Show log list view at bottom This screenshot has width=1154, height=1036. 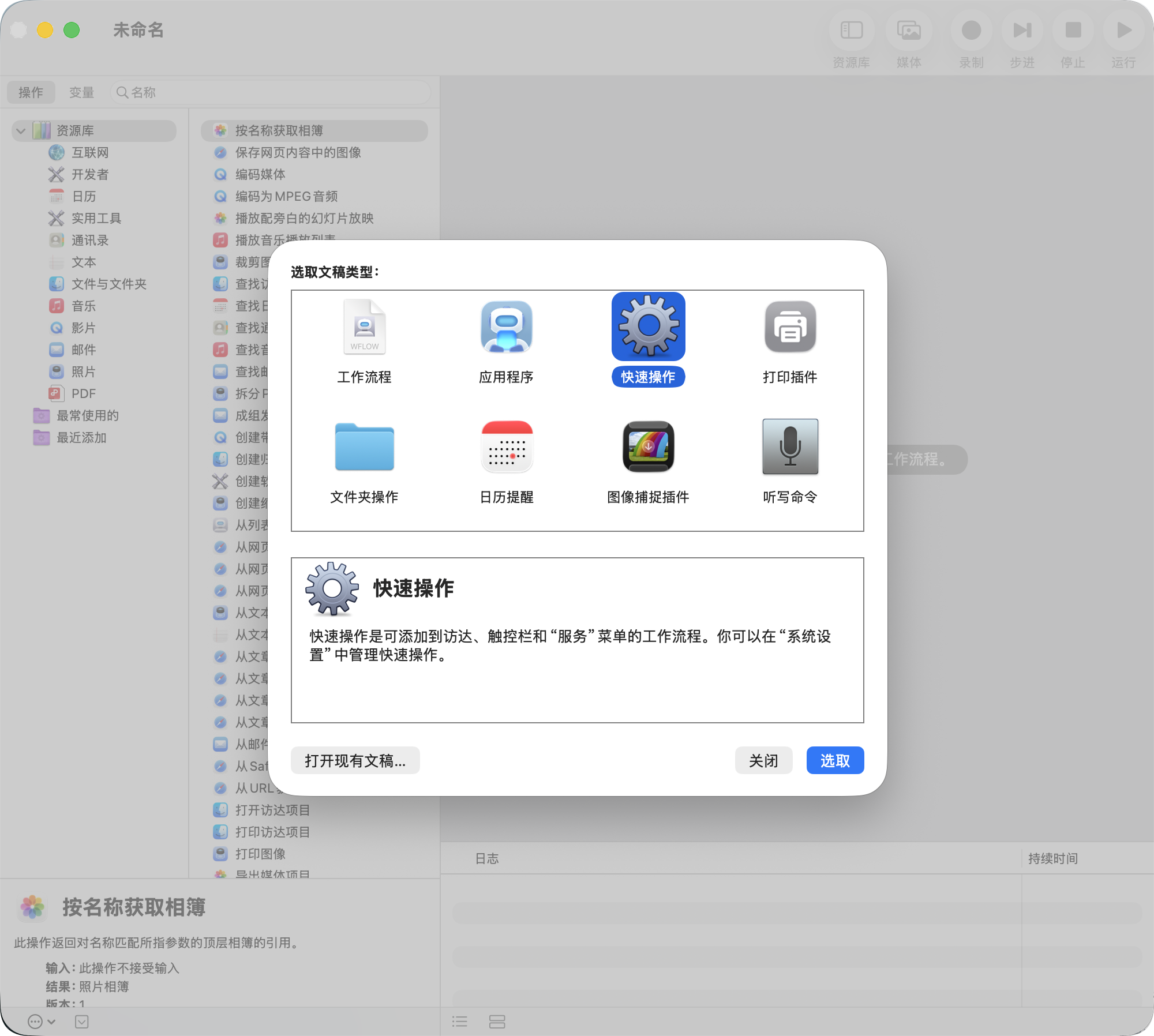point(460,1022)
